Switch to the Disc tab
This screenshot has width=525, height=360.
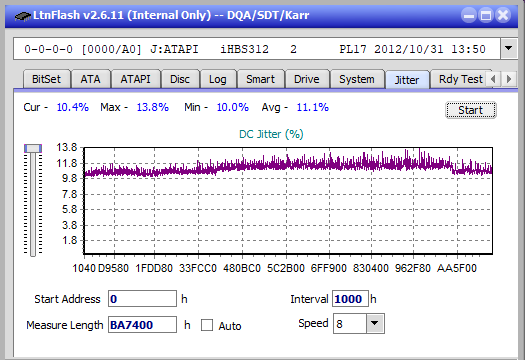180,79
